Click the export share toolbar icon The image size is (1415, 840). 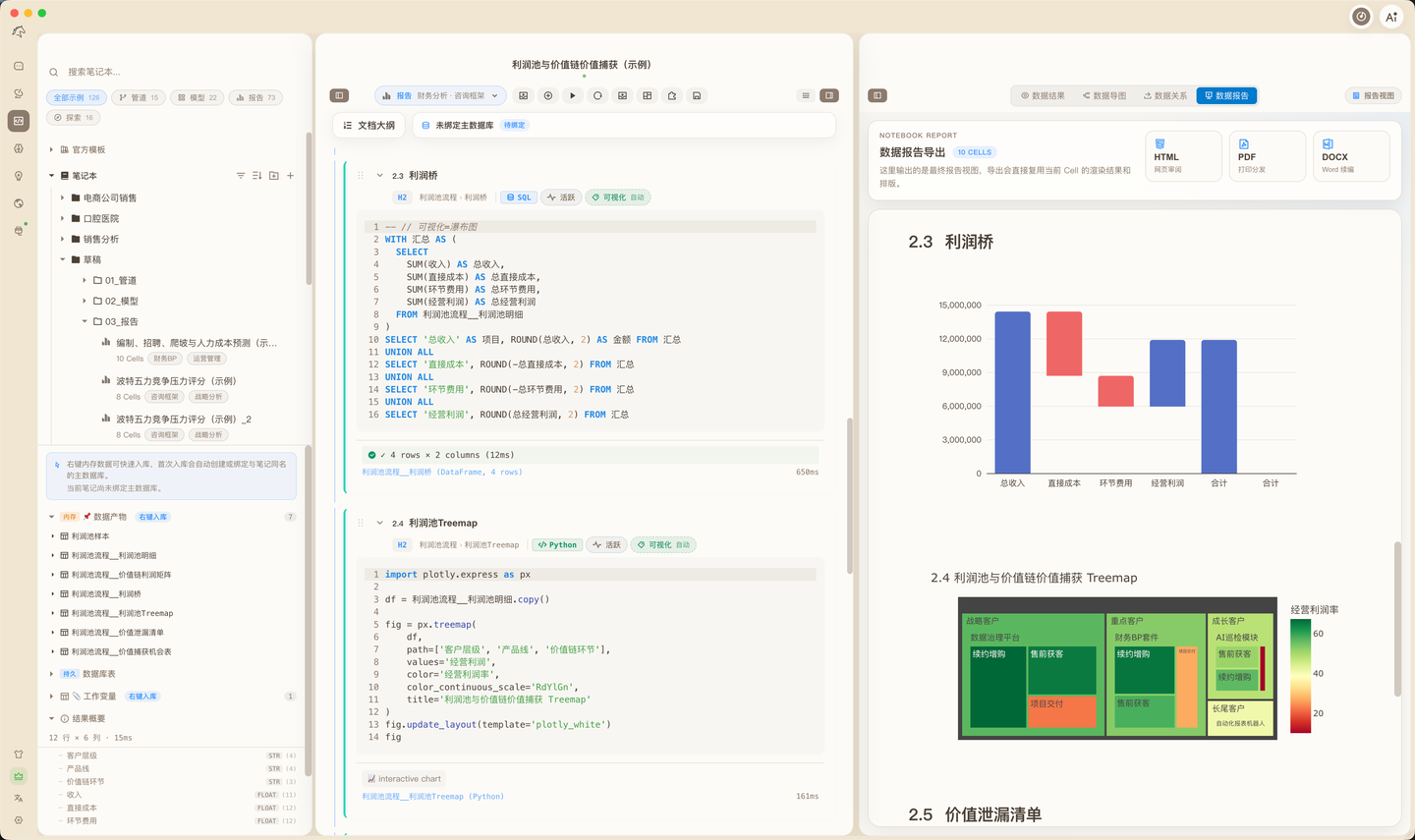tap(672, 95)
